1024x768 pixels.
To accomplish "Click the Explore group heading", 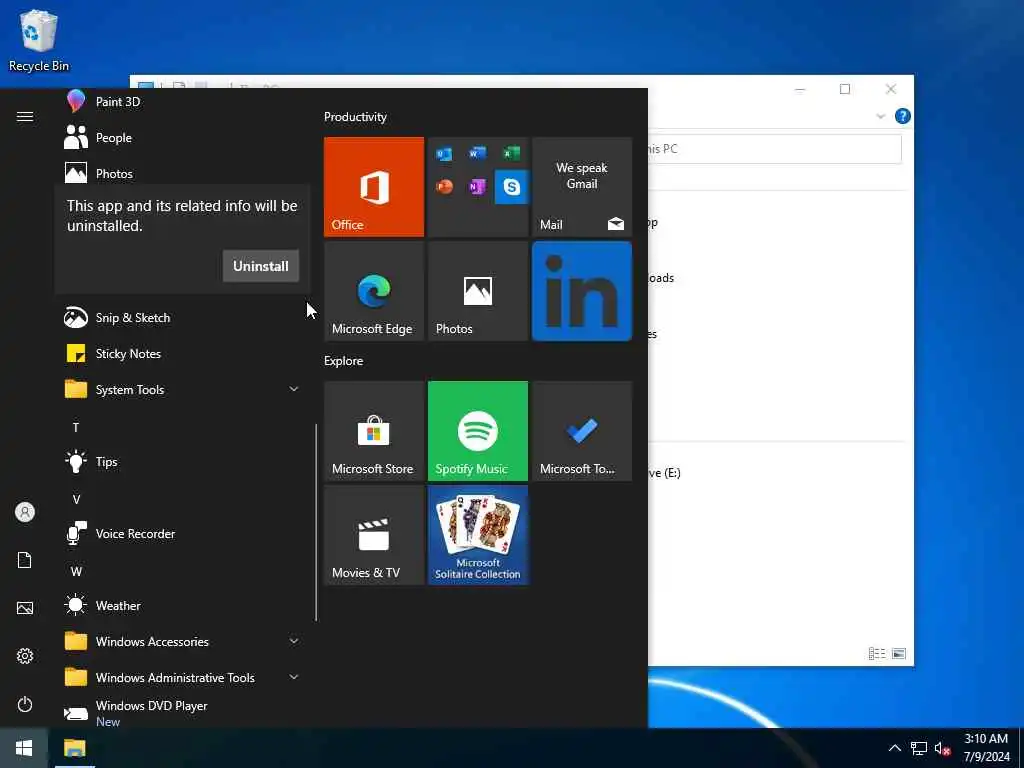I will point(344,361).
